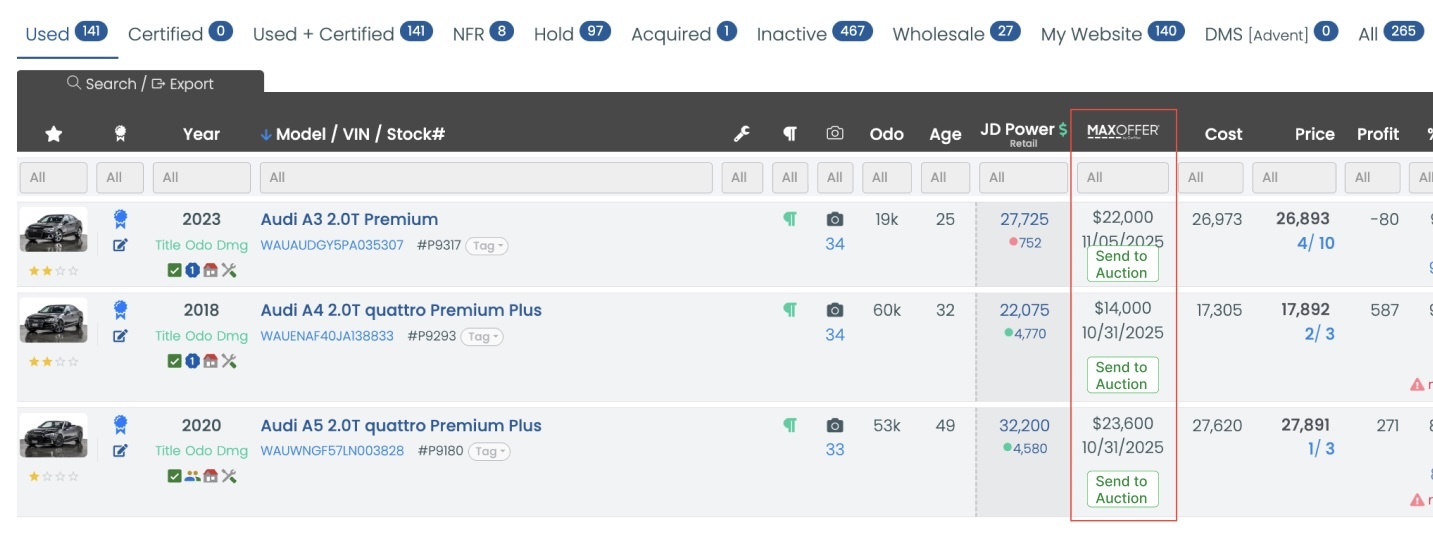
Task: Click the camera icon in the table header
Action: pos(835,134)
